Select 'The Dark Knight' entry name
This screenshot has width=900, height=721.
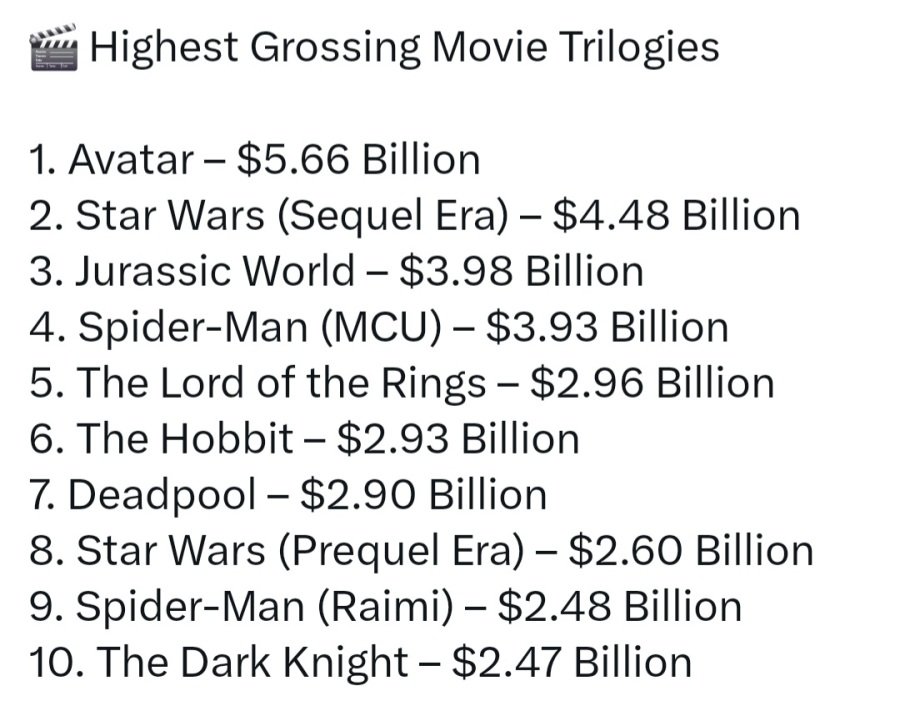(254, 664)
